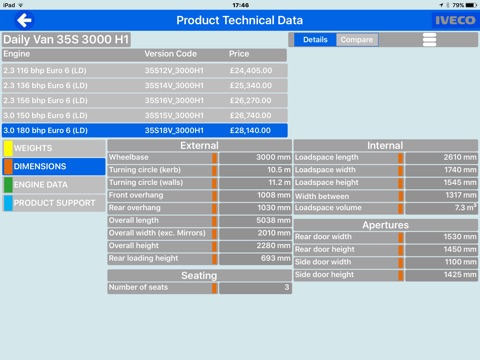480x360 pixels.
Task: Select the 3.0 150 bhp Euro 6 engine row
Action: click(x=144, y=116)
